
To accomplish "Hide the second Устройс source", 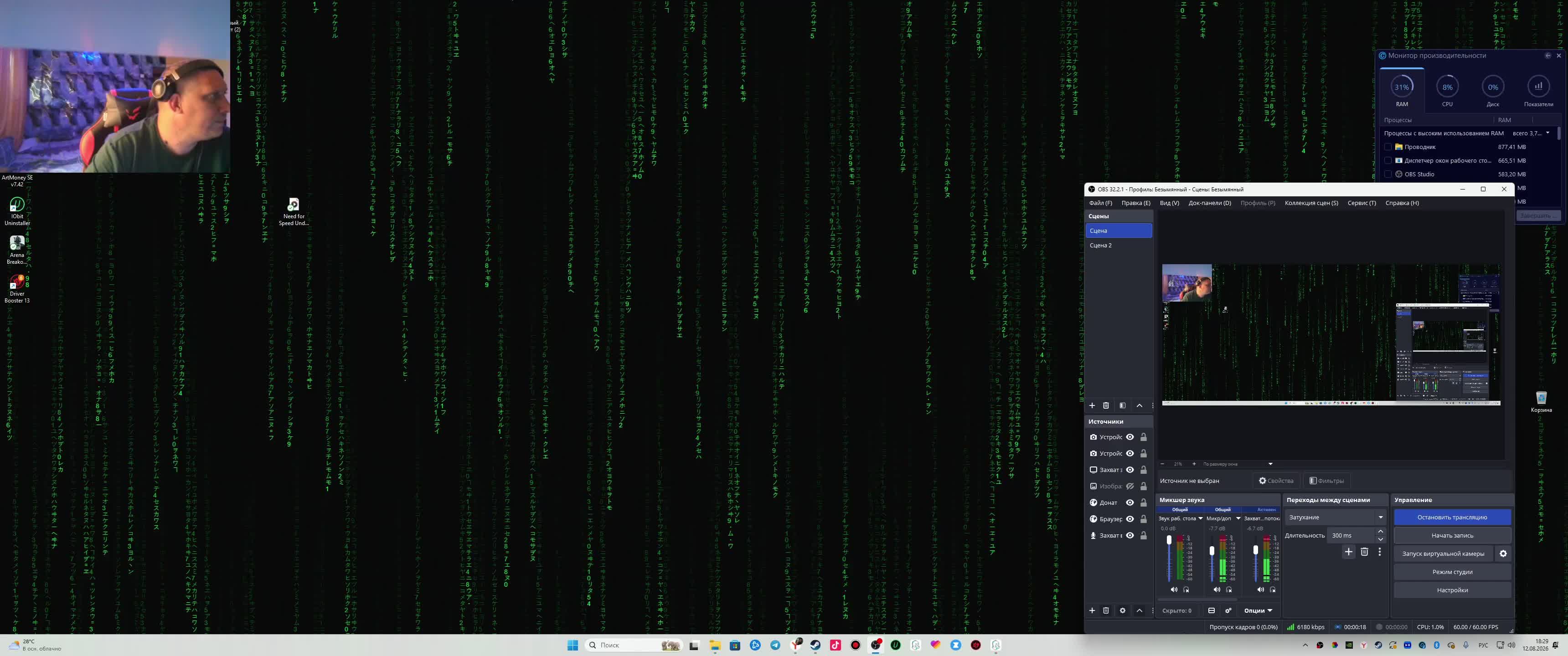I will (1130, 453).
